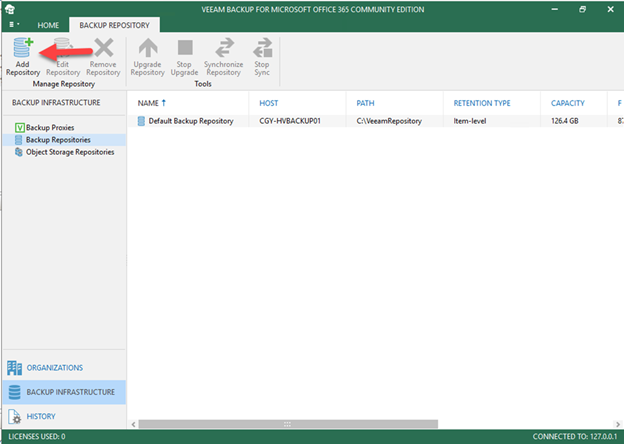Click the HISTORY document gear icon
Image resolution: width=624 pixels, height=444 pixels.
point(14,417)
